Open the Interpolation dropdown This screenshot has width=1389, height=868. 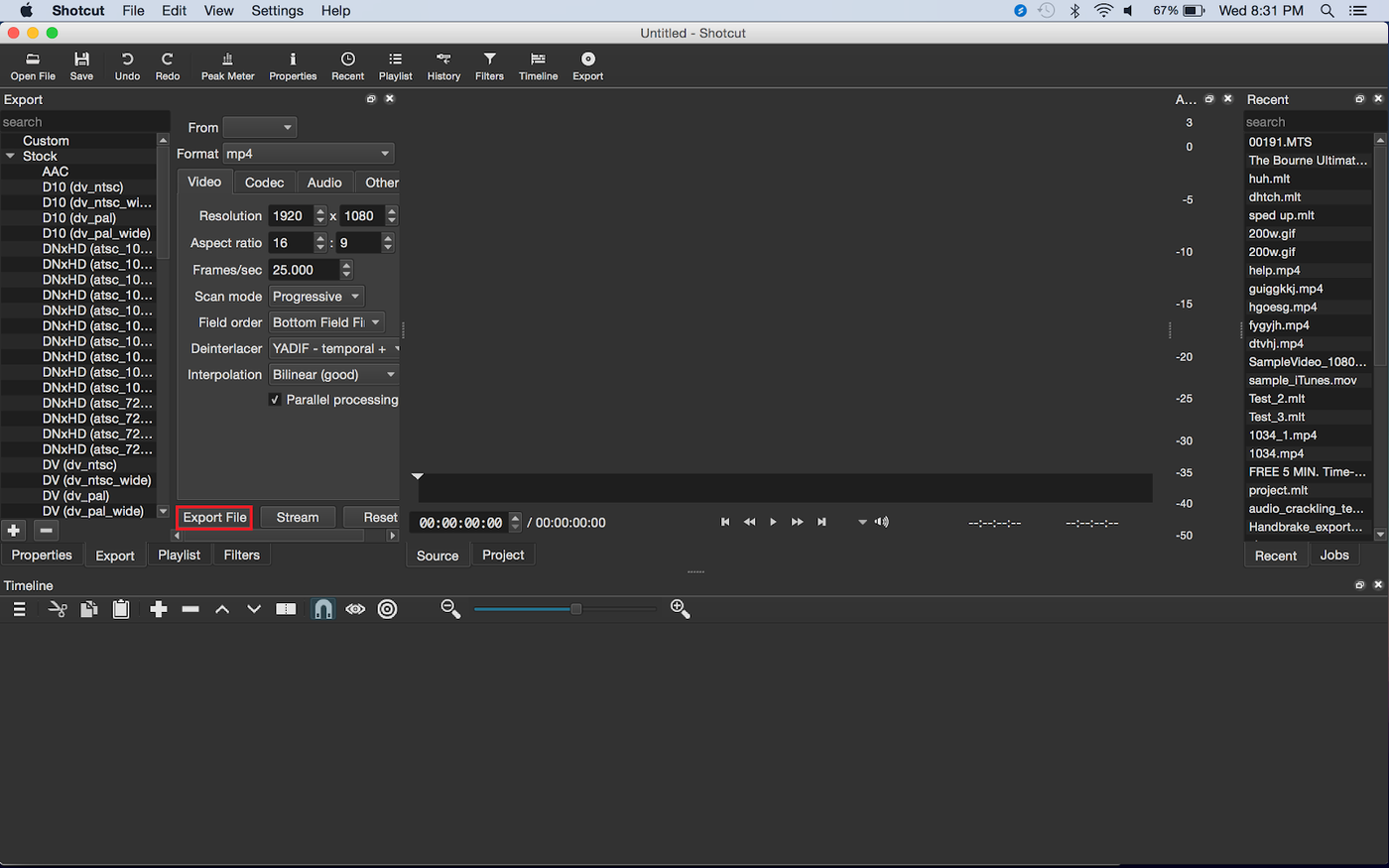(x=333, y=374)
